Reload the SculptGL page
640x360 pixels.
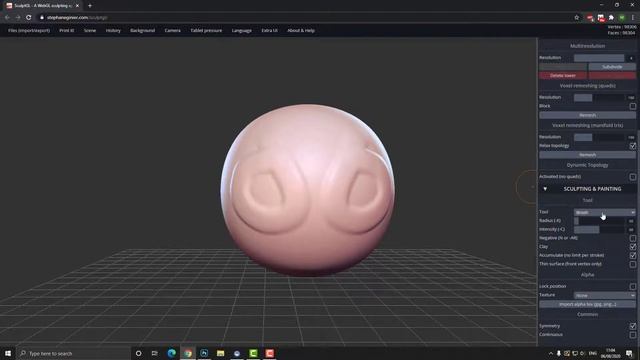tap(29, 18)
